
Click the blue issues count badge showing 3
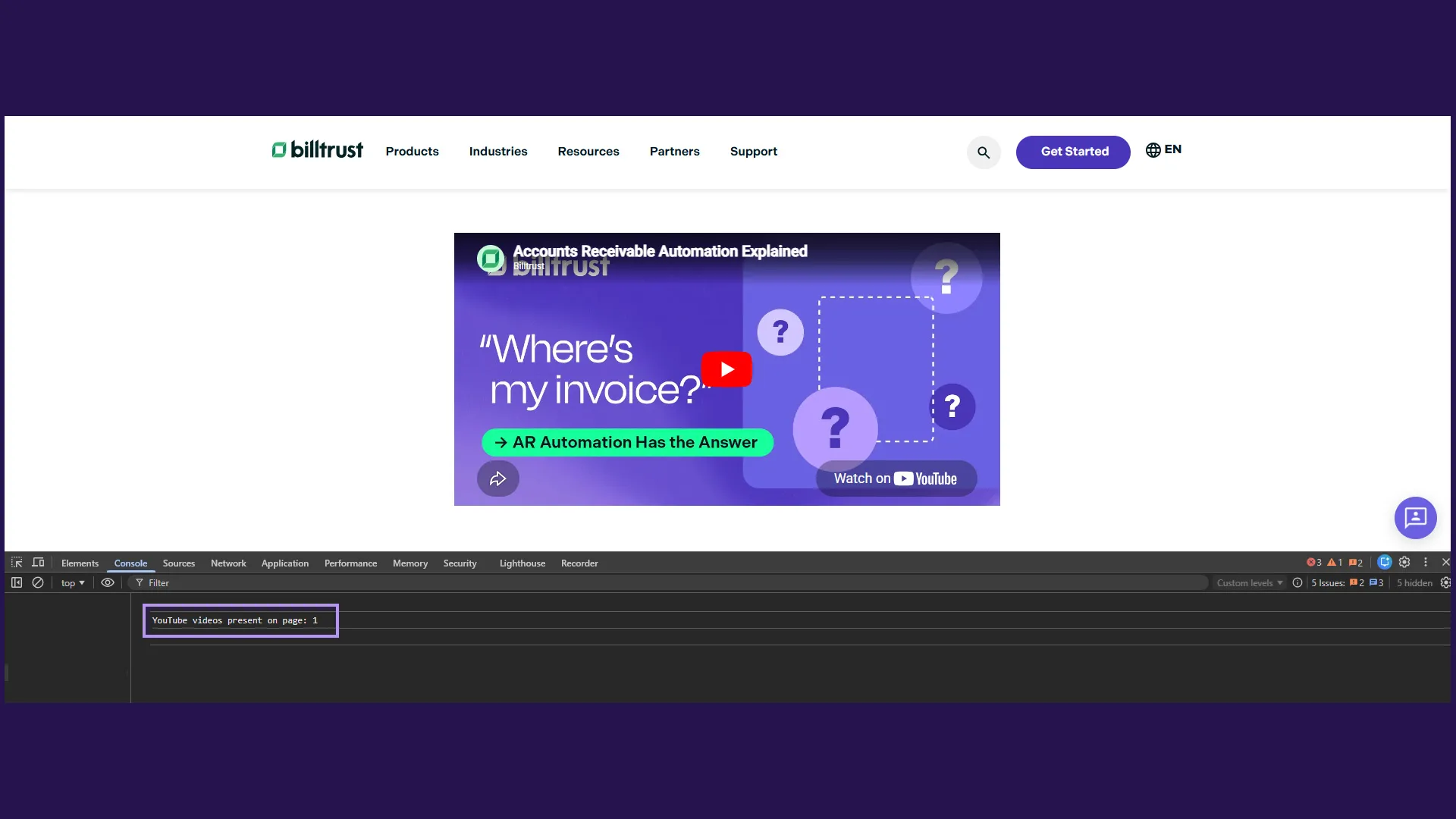(x=1376, y=583)
